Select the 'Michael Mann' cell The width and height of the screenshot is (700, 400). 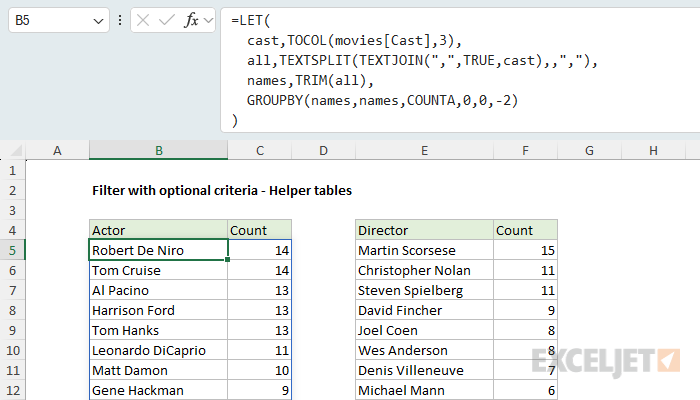[x=425, y=390]
